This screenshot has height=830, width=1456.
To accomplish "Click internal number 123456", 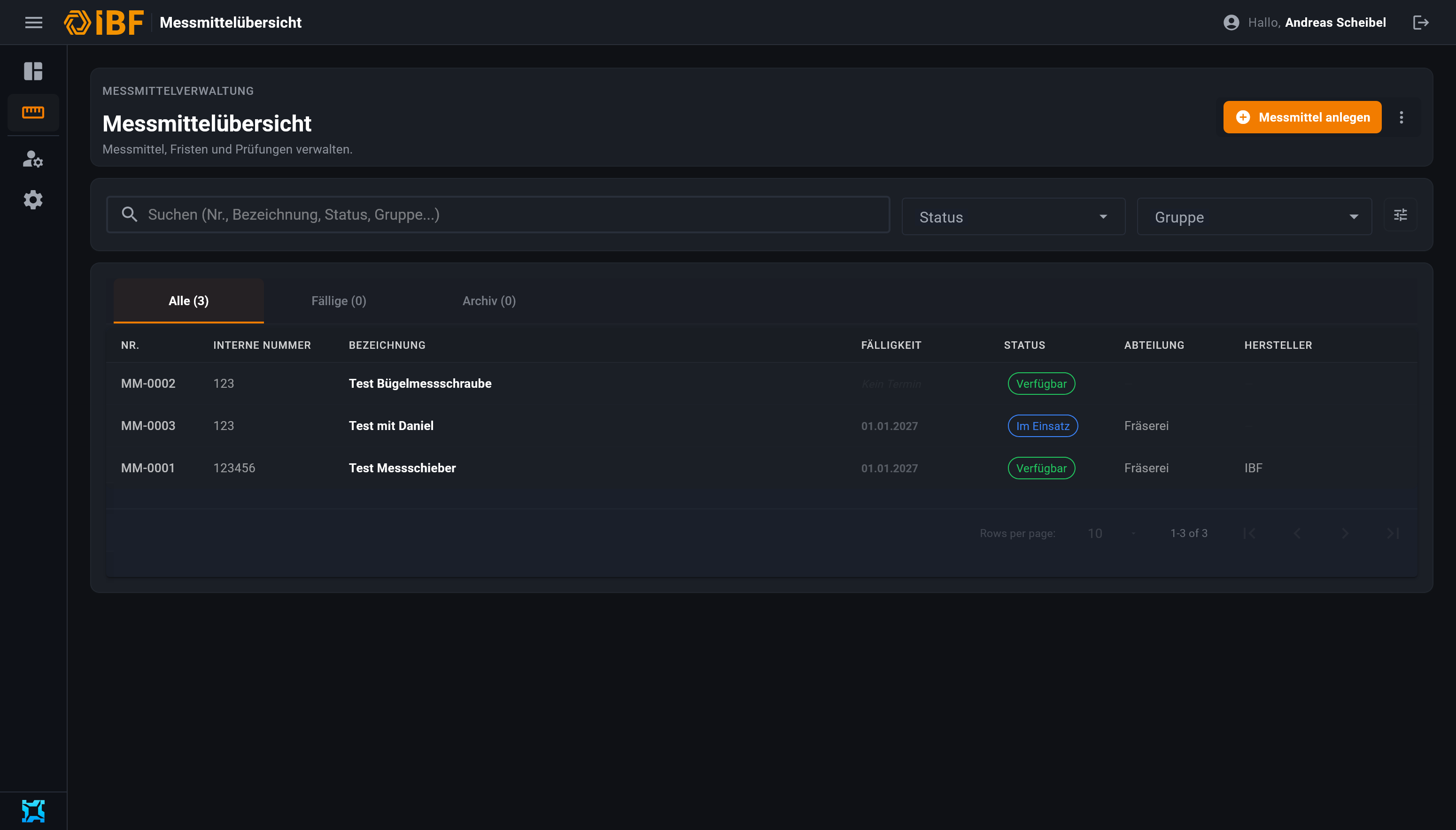I will [x=234, y=468].
